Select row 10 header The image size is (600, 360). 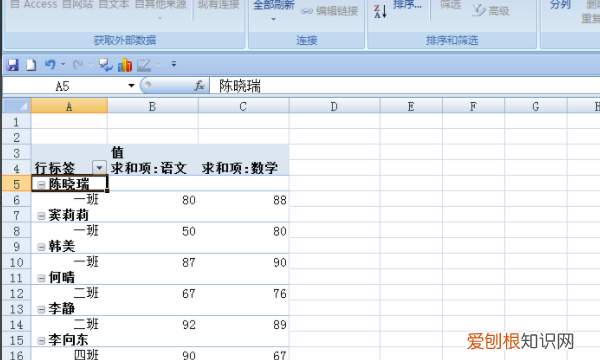[16, 262]
